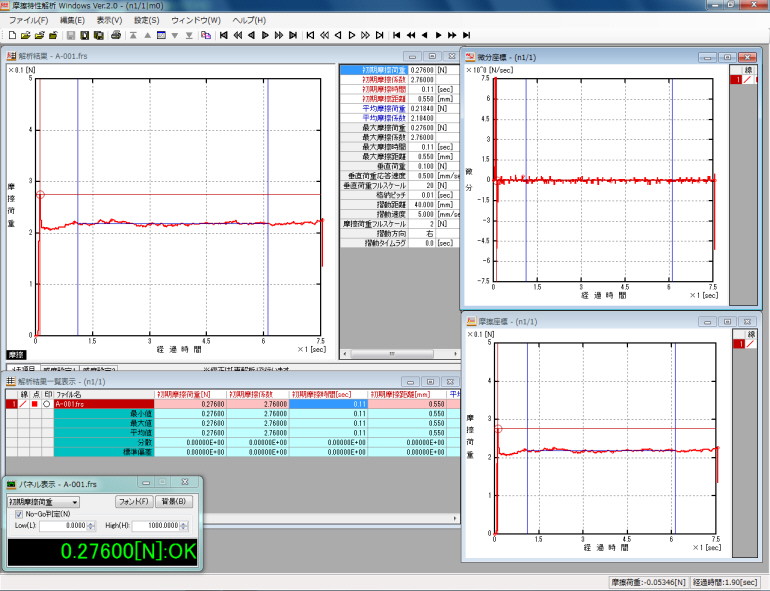Click the red line icon in row 1

pos(21,404)
